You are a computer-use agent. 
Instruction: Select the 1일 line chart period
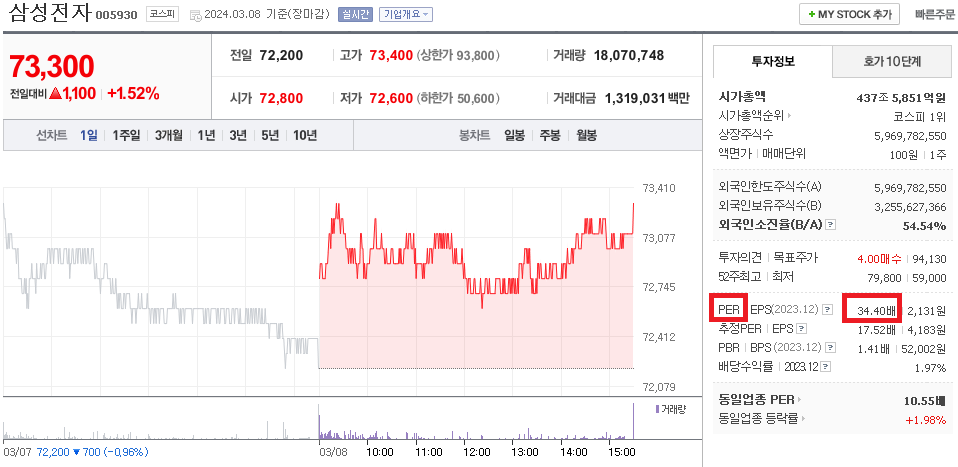89,136
